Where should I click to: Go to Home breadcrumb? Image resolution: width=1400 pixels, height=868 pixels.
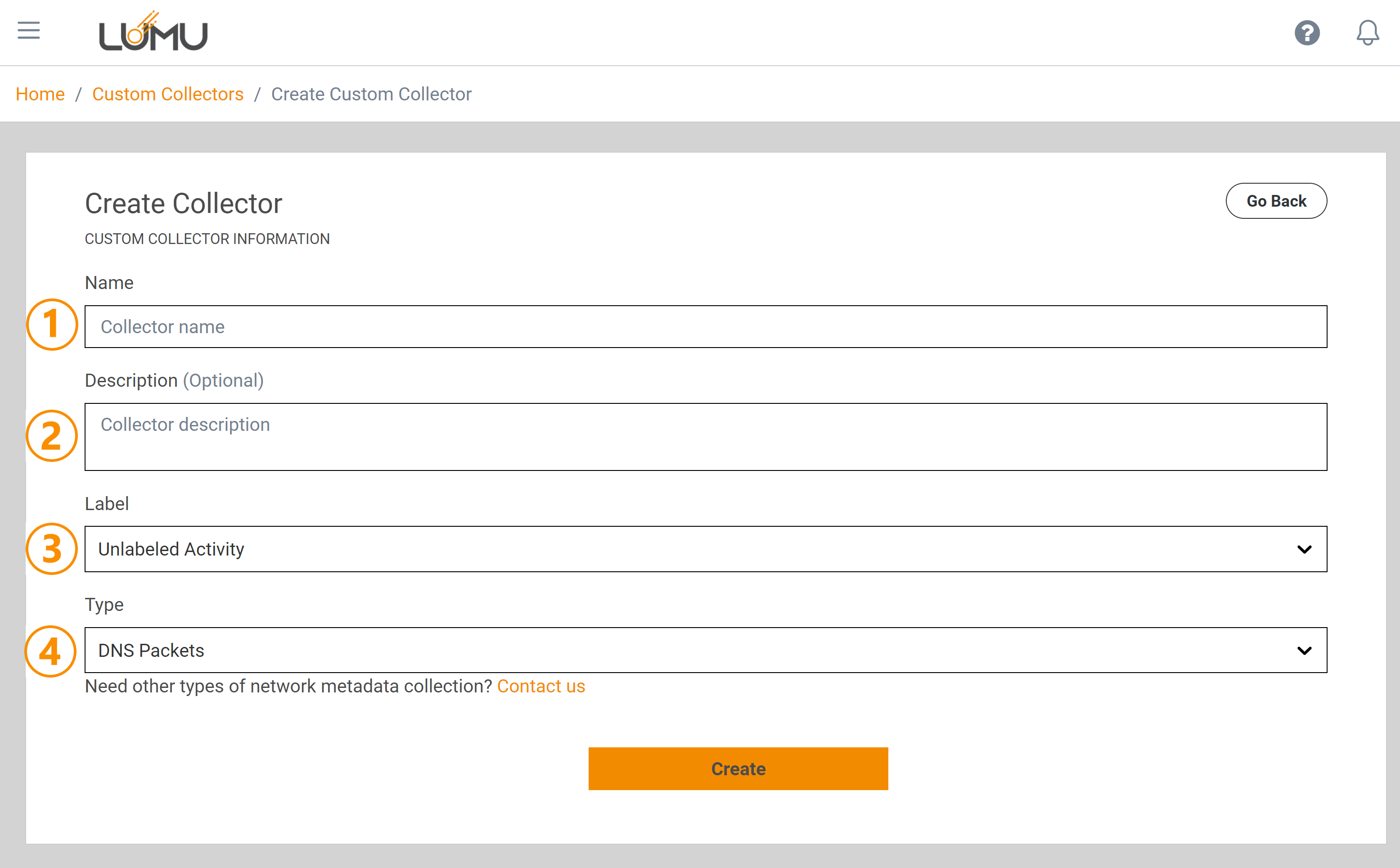40,94
